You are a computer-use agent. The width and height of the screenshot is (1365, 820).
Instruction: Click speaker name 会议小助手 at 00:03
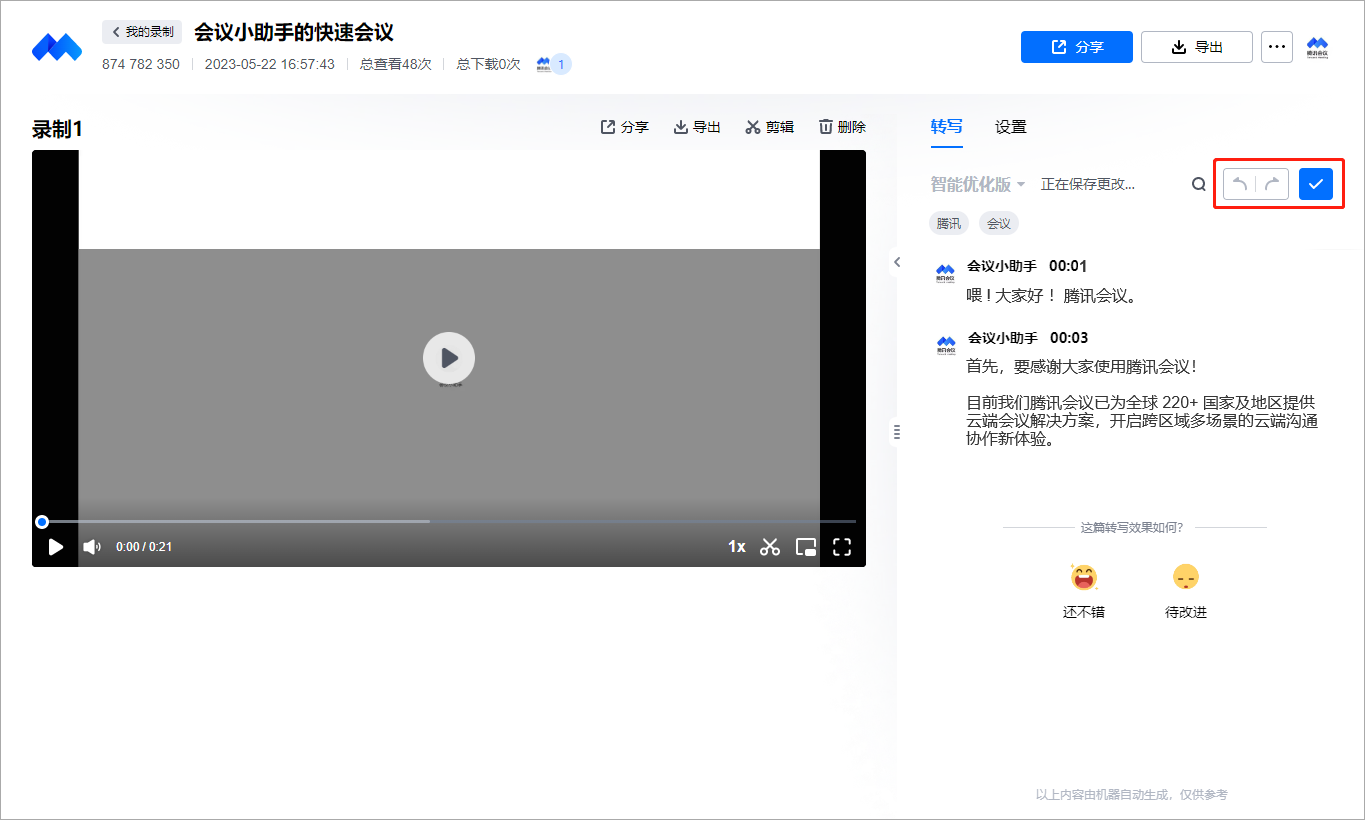(1003, 338)
